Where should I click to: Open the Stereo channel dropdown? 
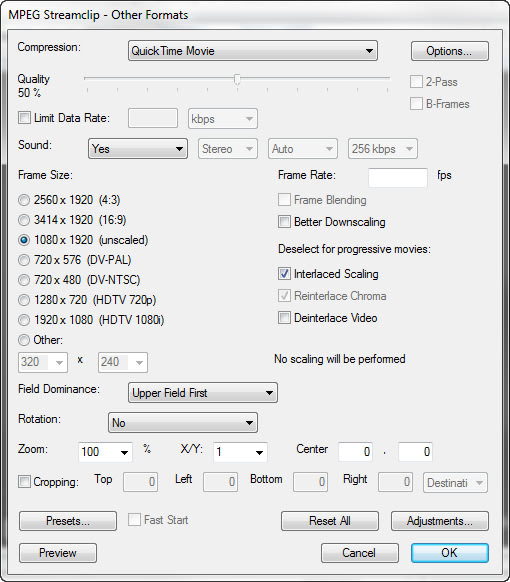coord(228,149)
